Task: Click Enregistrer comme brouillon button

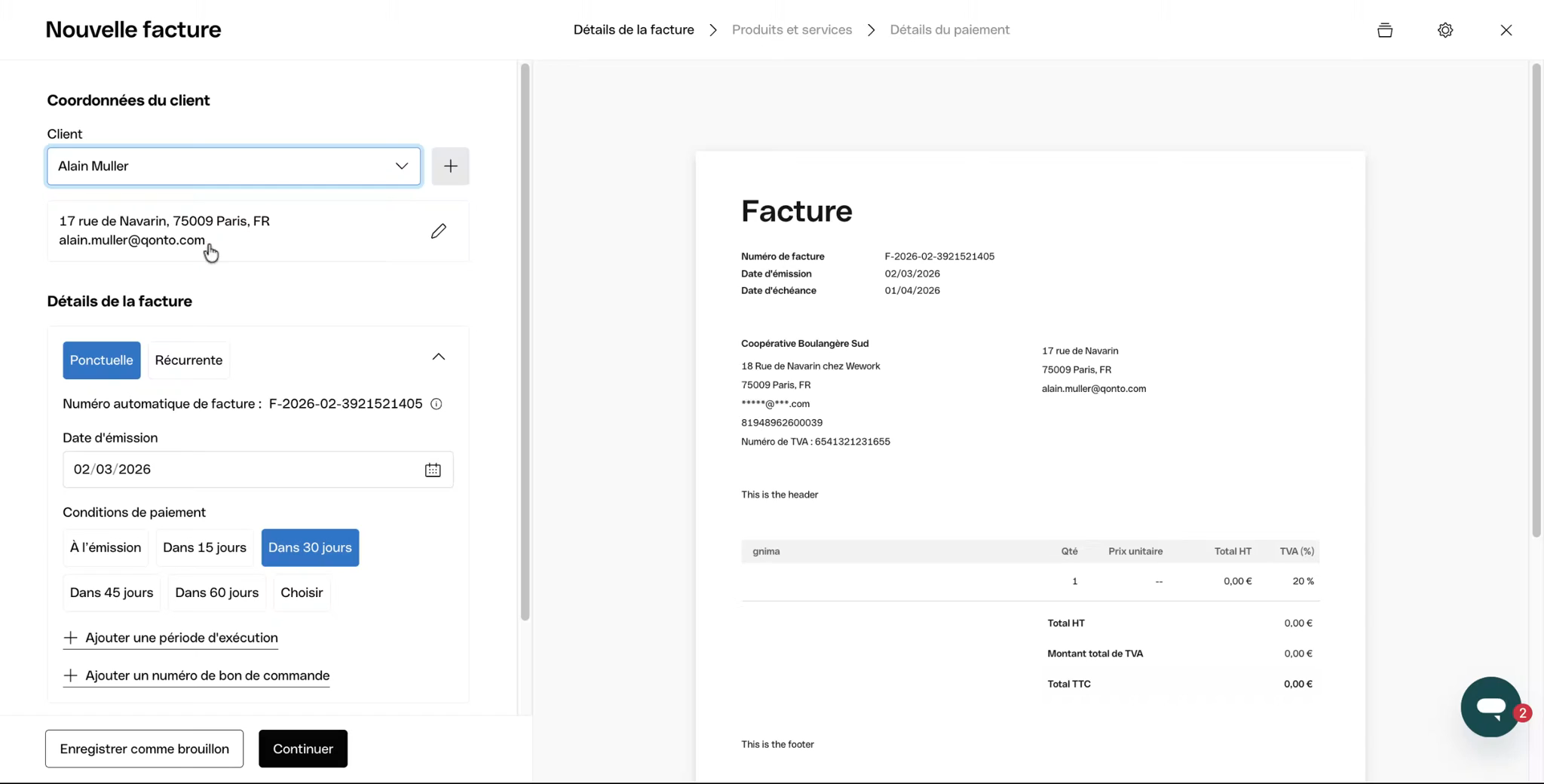Action: (x=144, y=749)
